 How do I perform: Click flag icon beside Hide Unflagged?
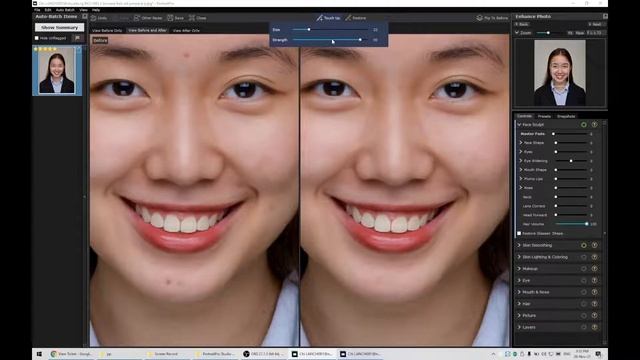tap(77, 38)
